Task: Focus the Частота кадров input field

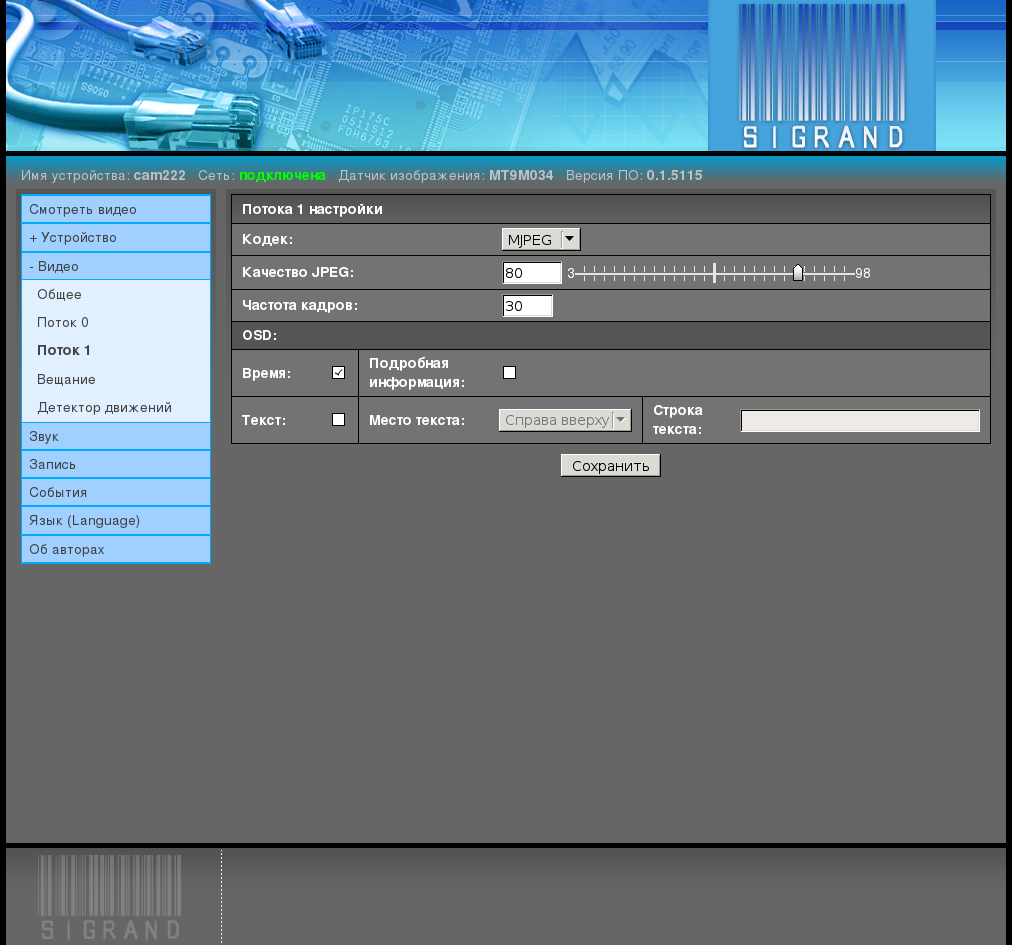Action: click(x=527, y=306)
